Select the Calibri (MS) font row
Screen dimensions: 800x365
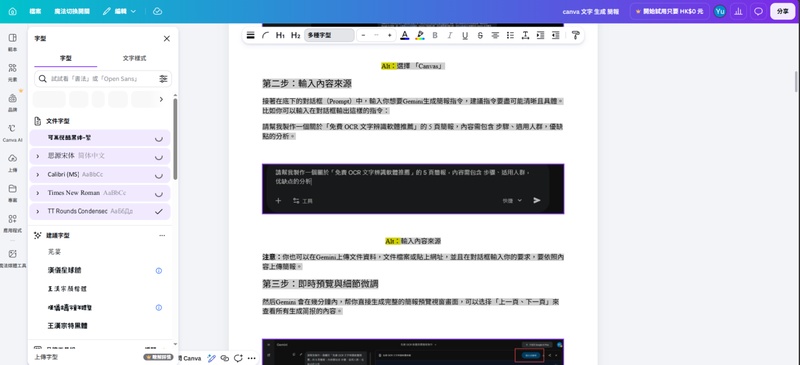pyautogui.click(x=100, y=175)
